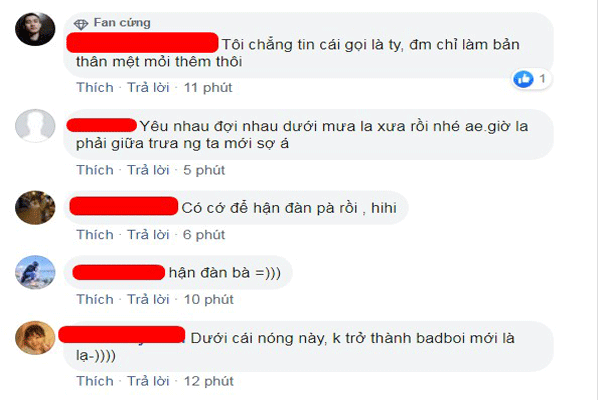This screenshot has width=600, height=400.
Task: Open the blue sky avatar of fourth commenter
Action: coord(35,272)
